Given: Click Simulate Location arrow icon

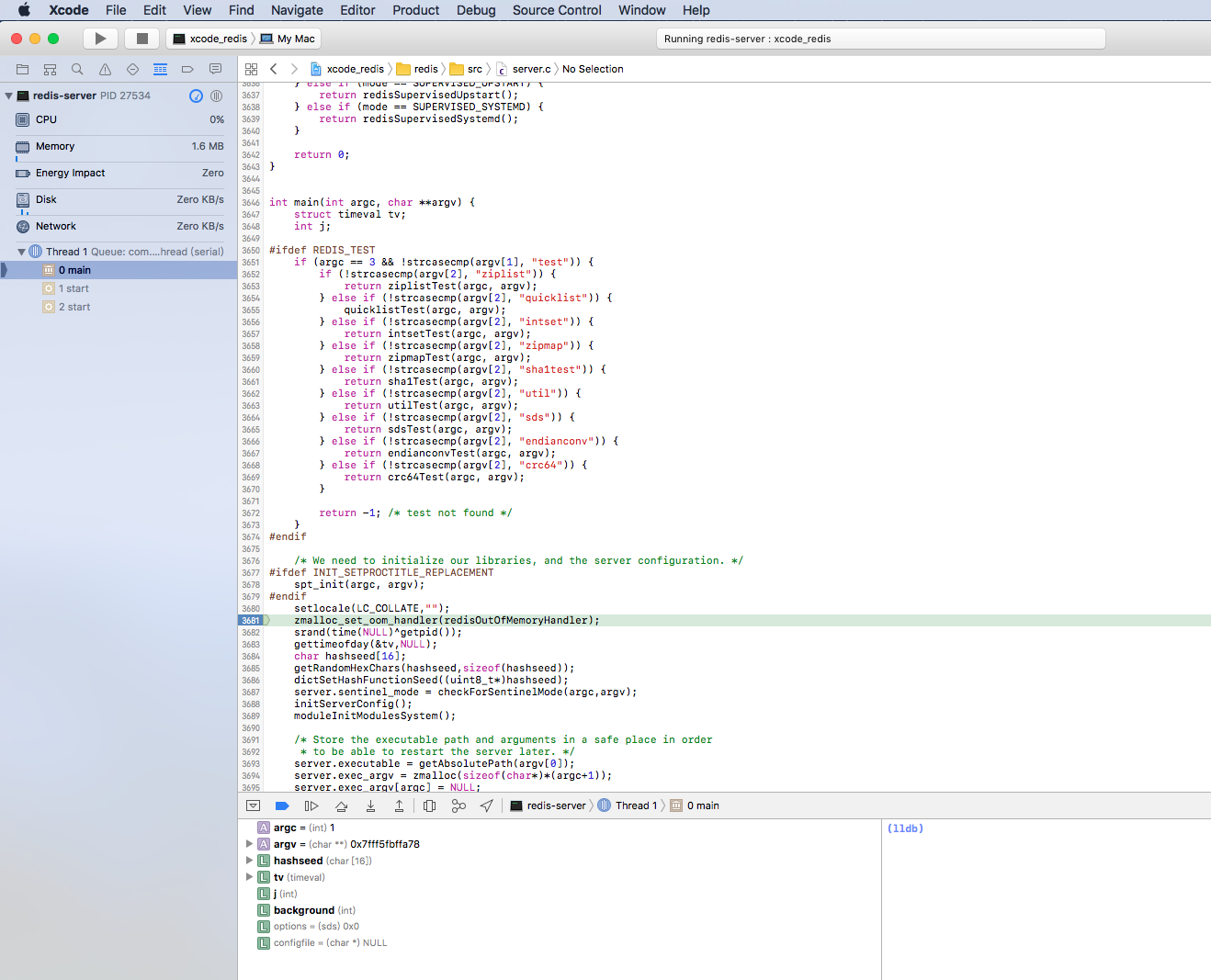Looking at the screenshot, I should pos(487,805).
